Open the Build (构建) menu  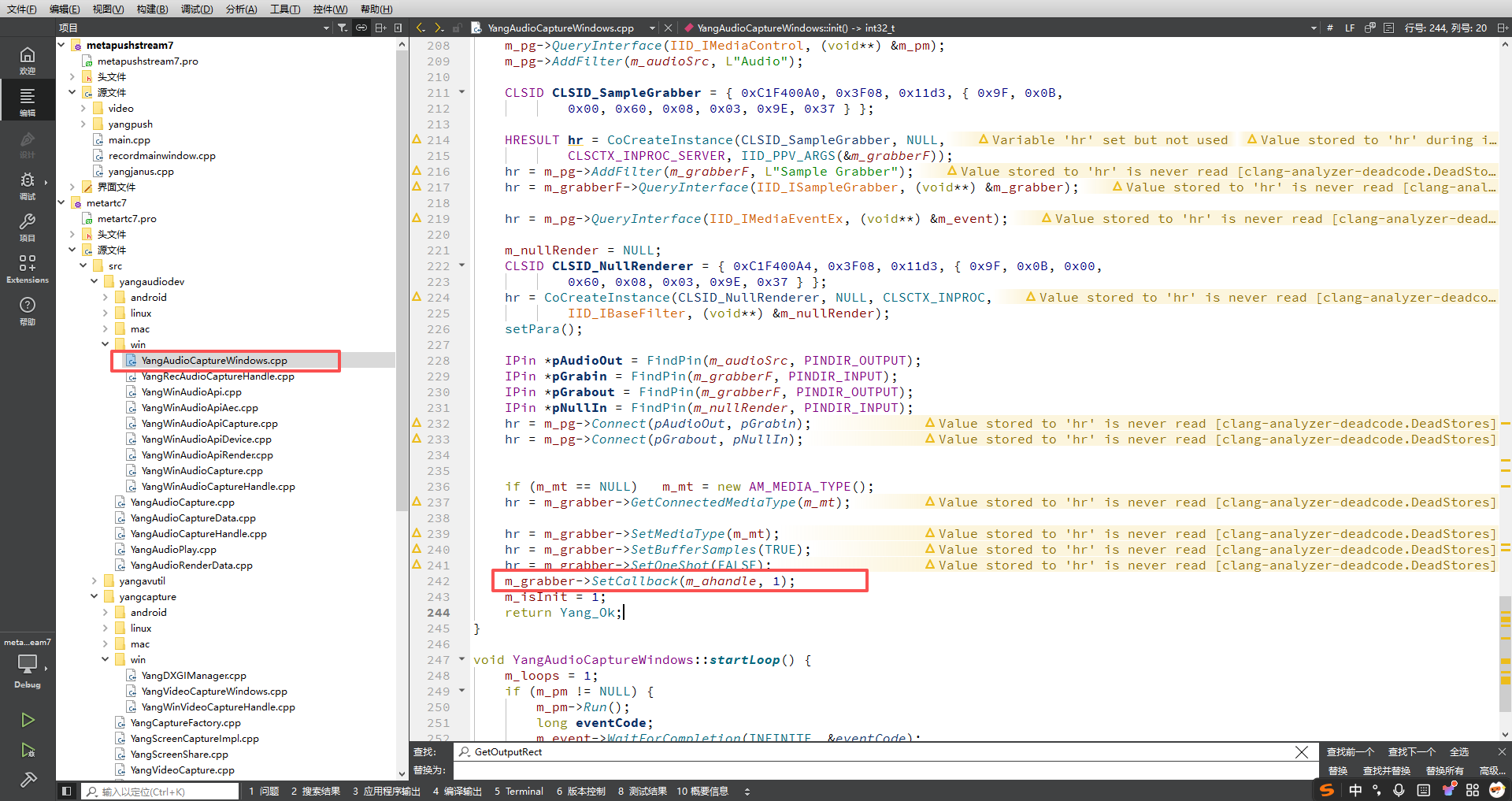point(152,9)
